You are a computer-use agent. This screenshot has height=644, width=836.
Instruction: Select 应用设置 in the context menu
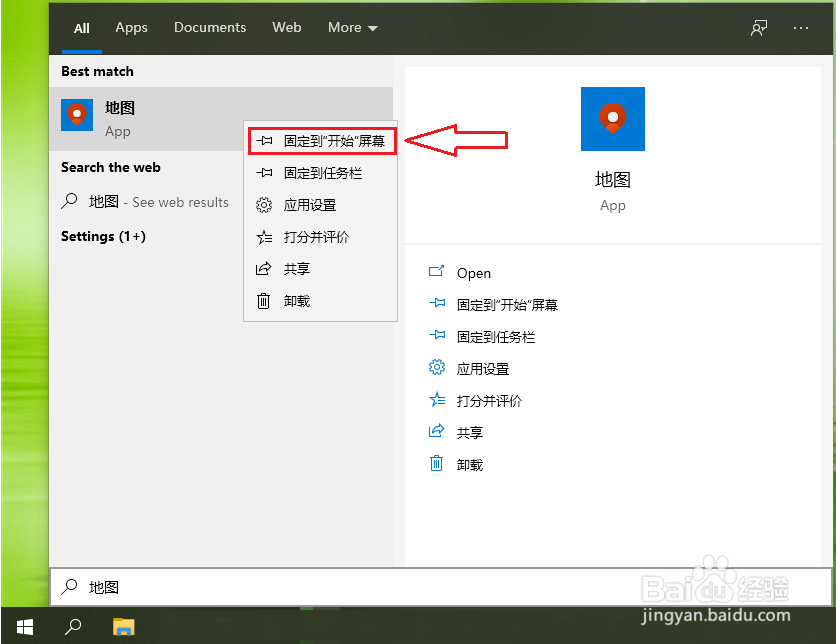[308, 204]
